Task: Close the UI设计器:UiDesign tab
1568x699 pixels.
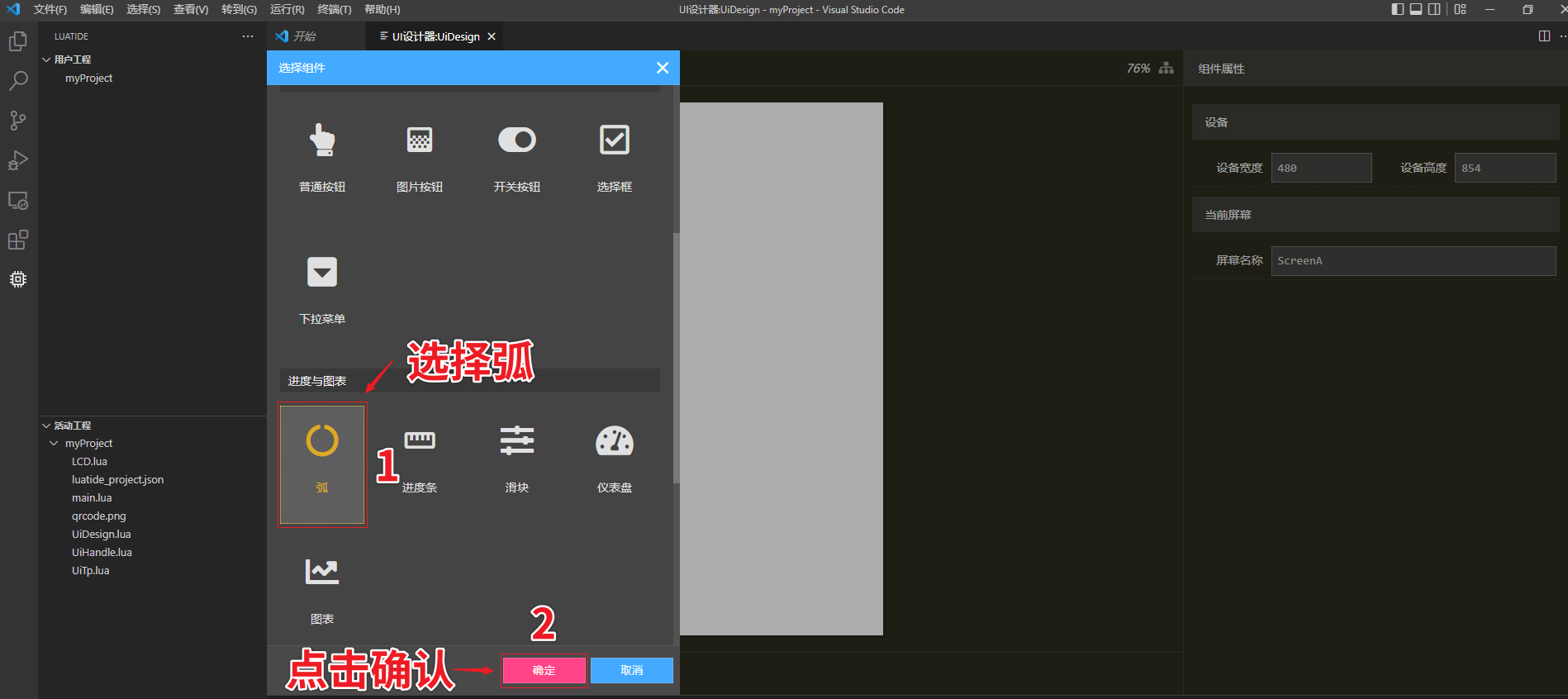Action: [x=492, y=36]
